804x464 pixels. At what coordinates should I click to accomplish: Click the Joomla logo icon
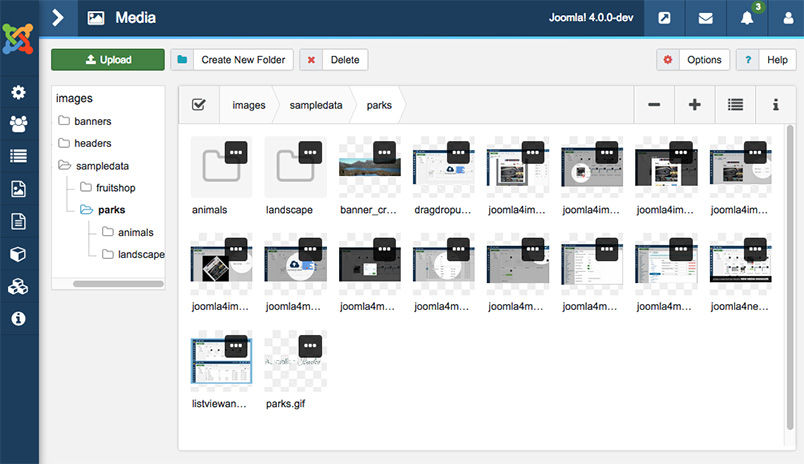tap(19, 38)
